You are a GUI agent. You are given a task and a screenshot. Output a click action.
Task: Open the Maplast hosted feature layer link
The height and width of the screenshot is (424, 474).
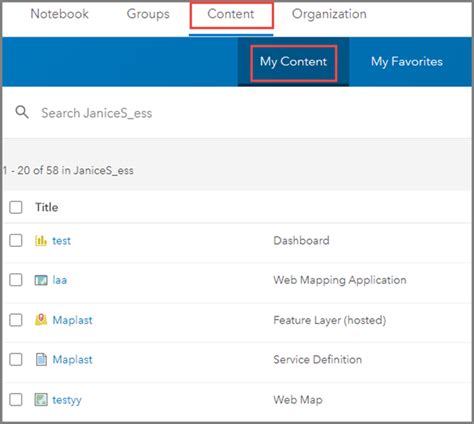coord(72,320)
